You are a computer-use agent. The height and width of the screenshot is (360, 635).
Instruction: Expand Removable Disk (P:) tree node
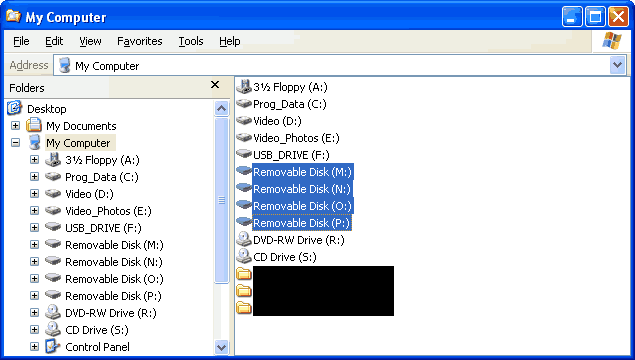click(34, 296)
